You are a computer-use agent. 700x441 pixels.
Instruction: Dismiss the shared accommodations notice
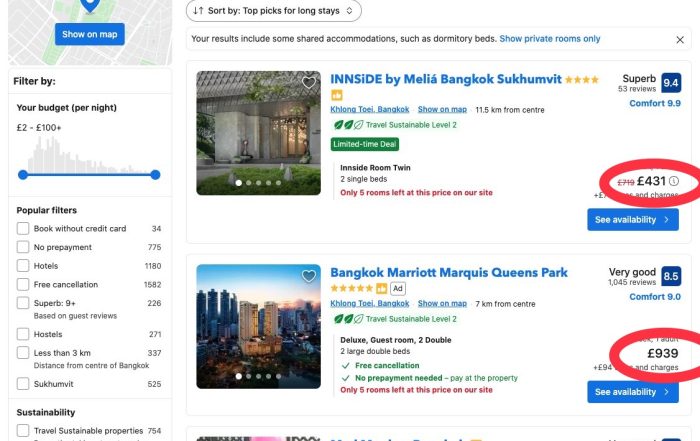point(679,40)
